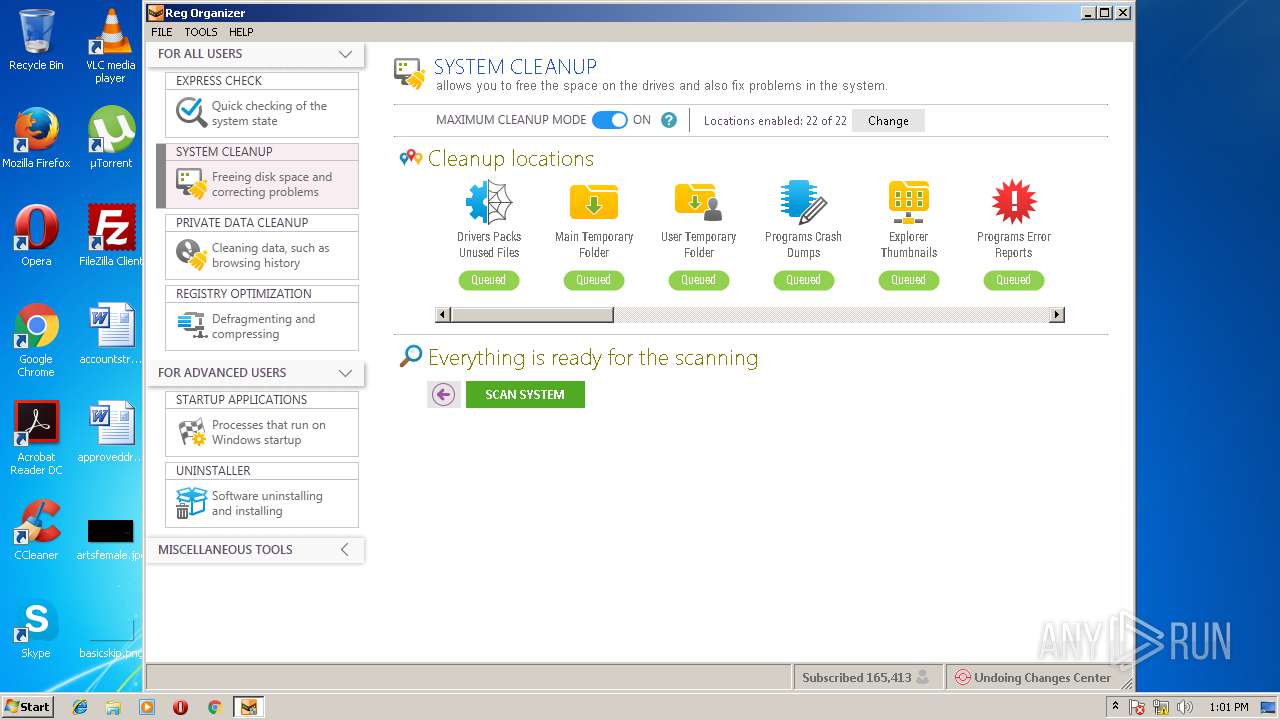Open the Registry Optimization defragment icon
Viewport: 1280px width, 720px height.
[191, 326]
